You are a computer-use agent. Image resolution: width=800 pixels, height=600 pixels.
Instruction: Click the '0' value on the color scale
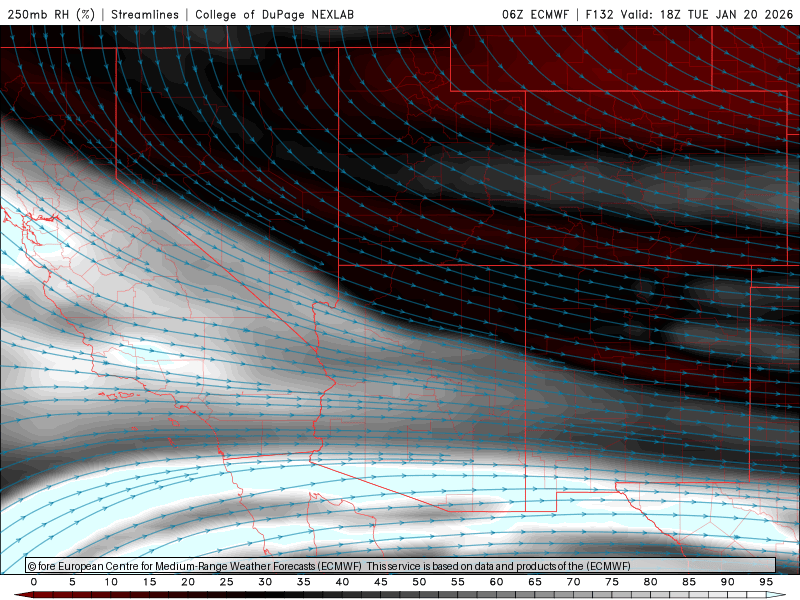pyautogui.click(x=34, y=582)
